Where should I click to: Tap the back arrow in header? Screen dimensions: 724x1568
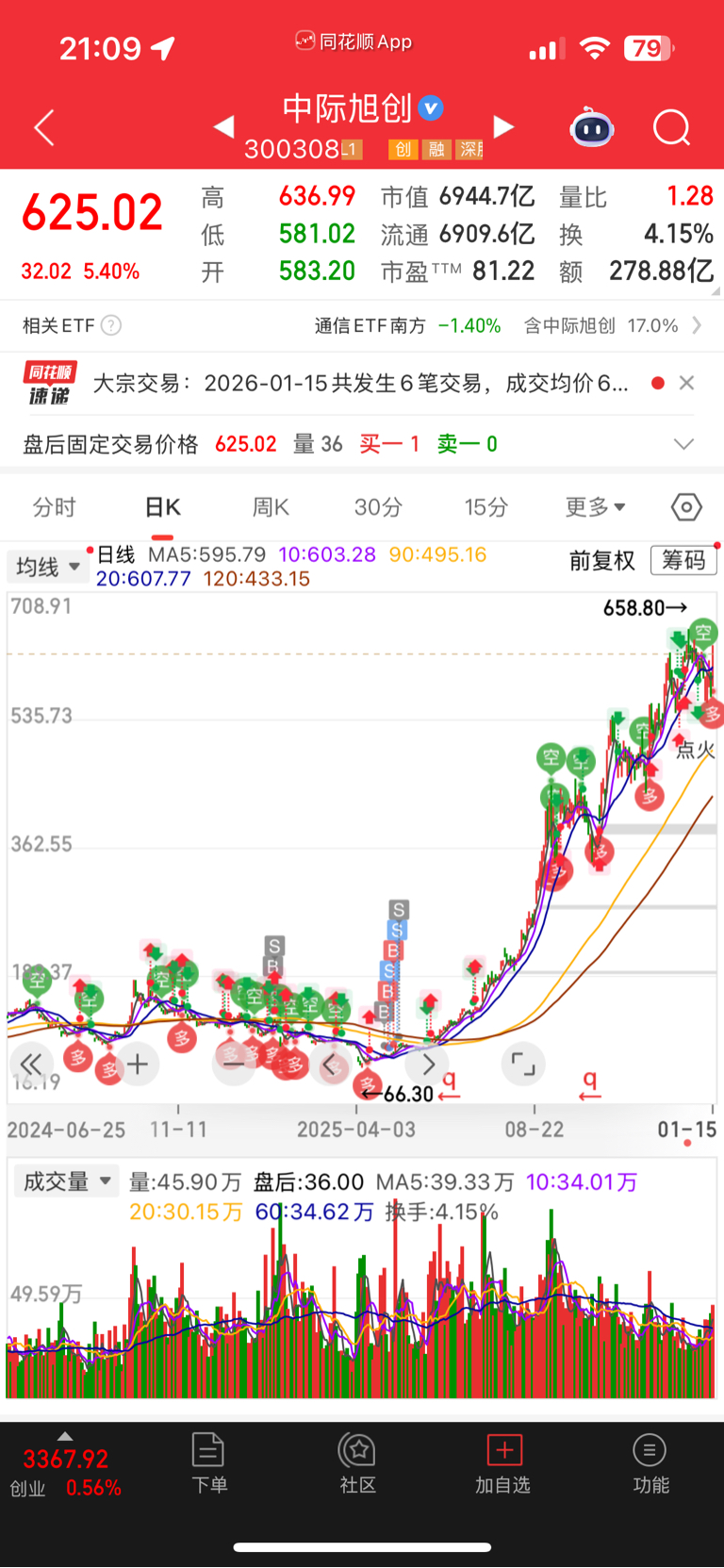[44, 127]
